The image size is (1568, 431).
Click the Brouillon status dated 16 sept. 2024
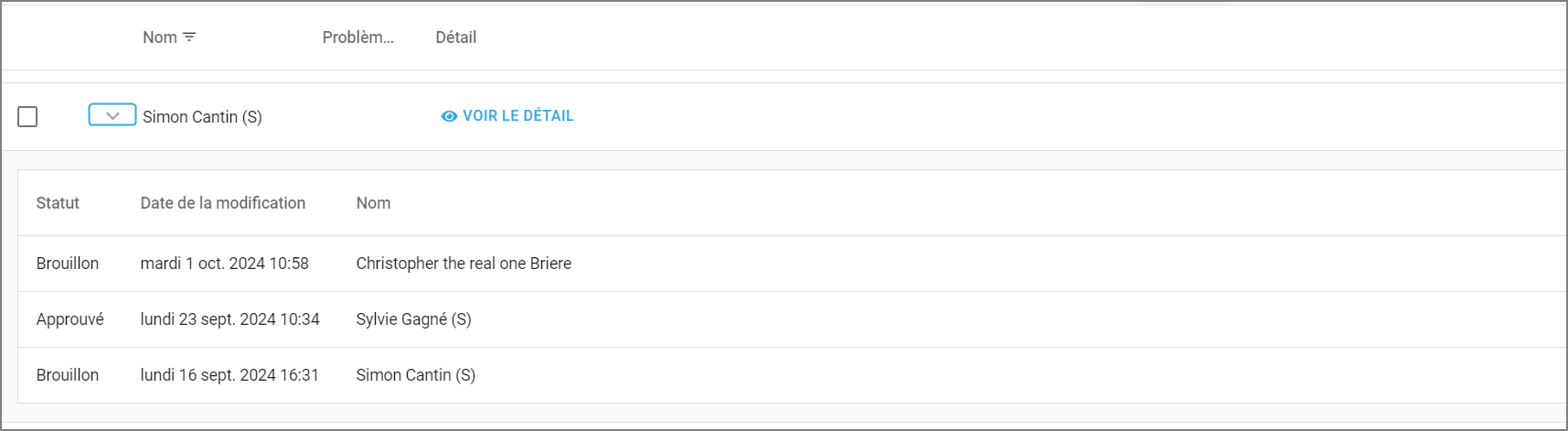[x=68, y=375]
